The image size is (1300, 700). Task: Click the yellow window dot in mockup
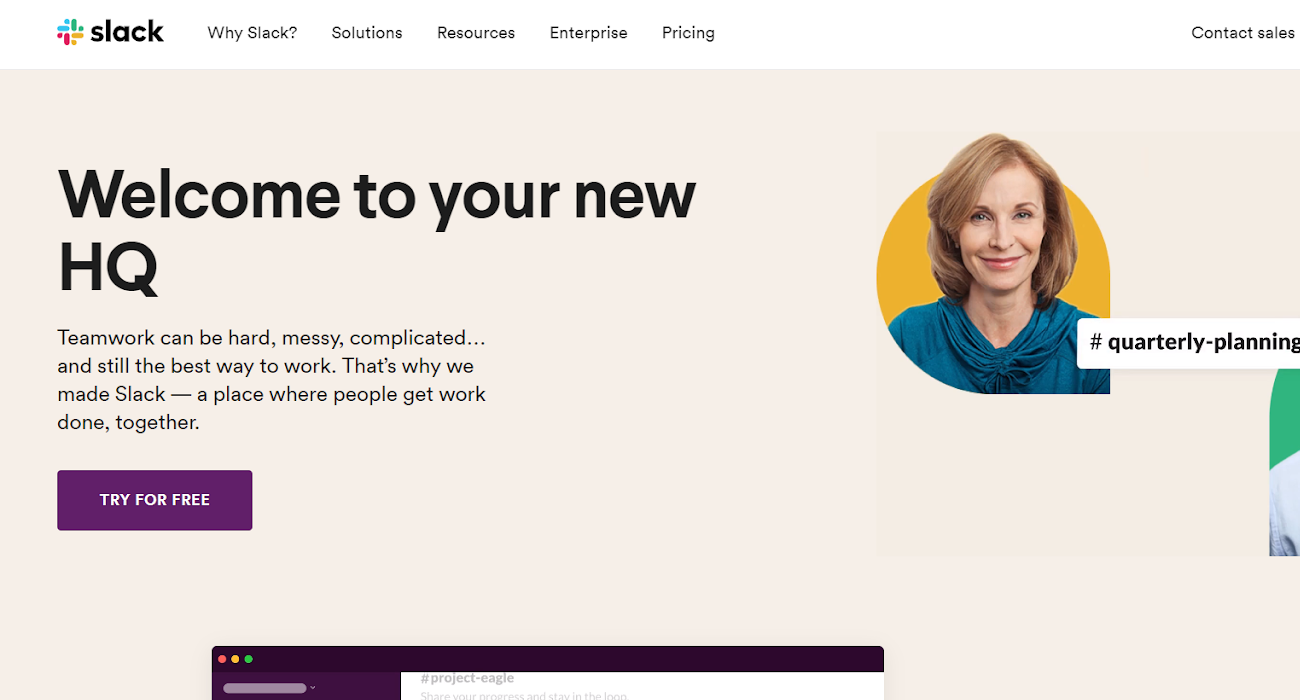(235, 659)
